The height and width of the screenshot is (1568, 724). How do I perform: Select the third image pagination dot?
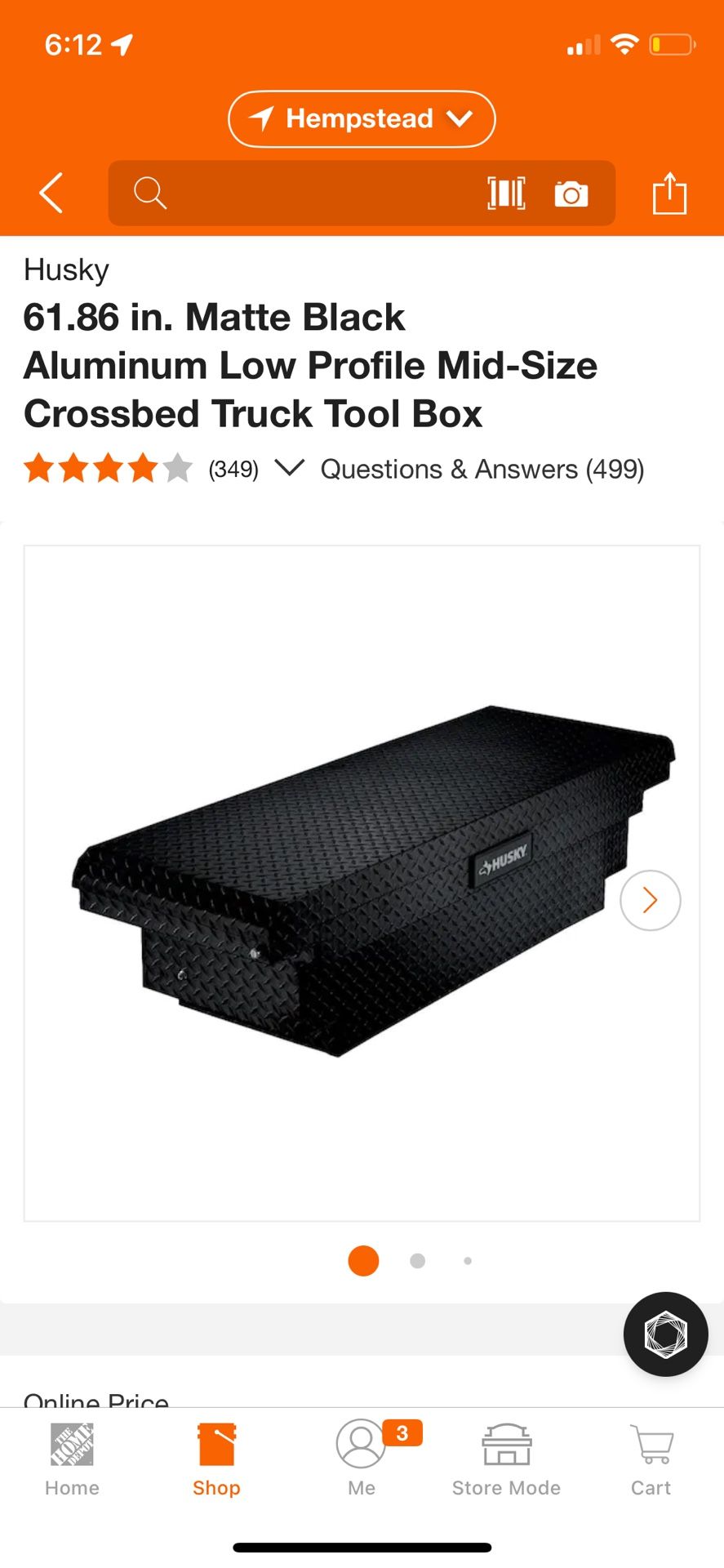[x=468, y=1261]
